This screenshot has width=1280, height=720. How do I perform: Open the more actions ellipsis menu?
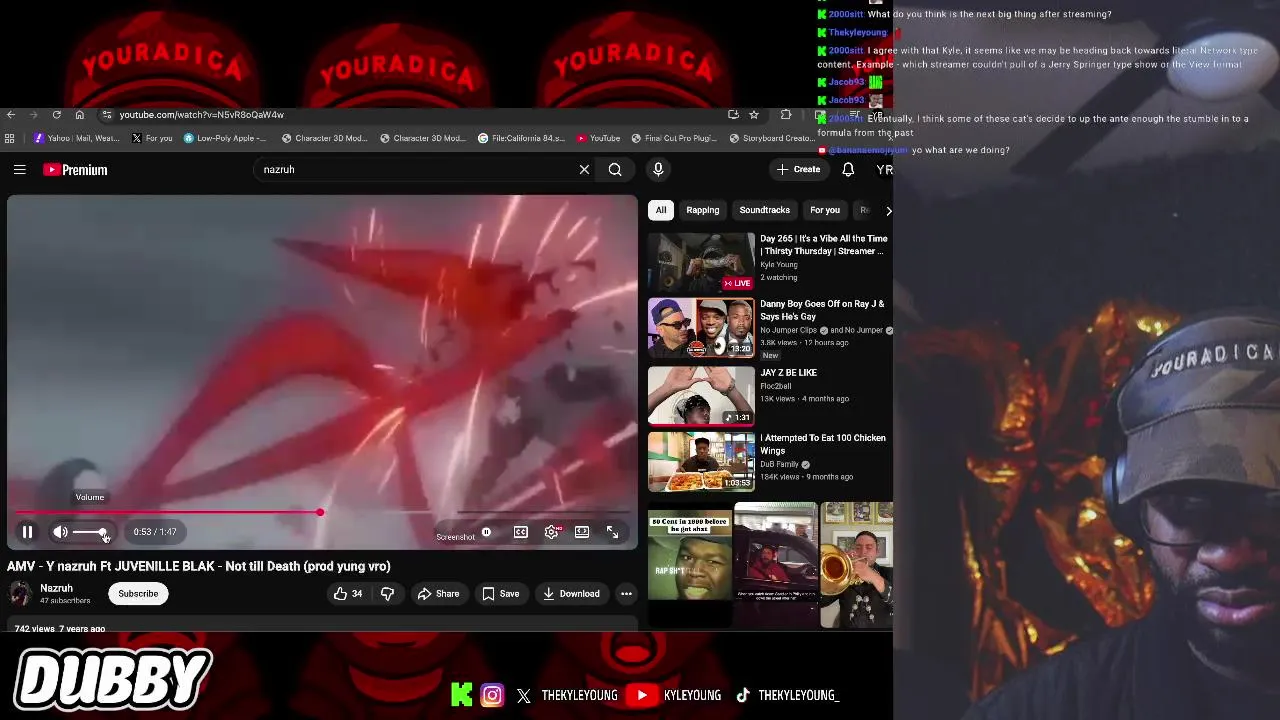click(x=626, y=594)
